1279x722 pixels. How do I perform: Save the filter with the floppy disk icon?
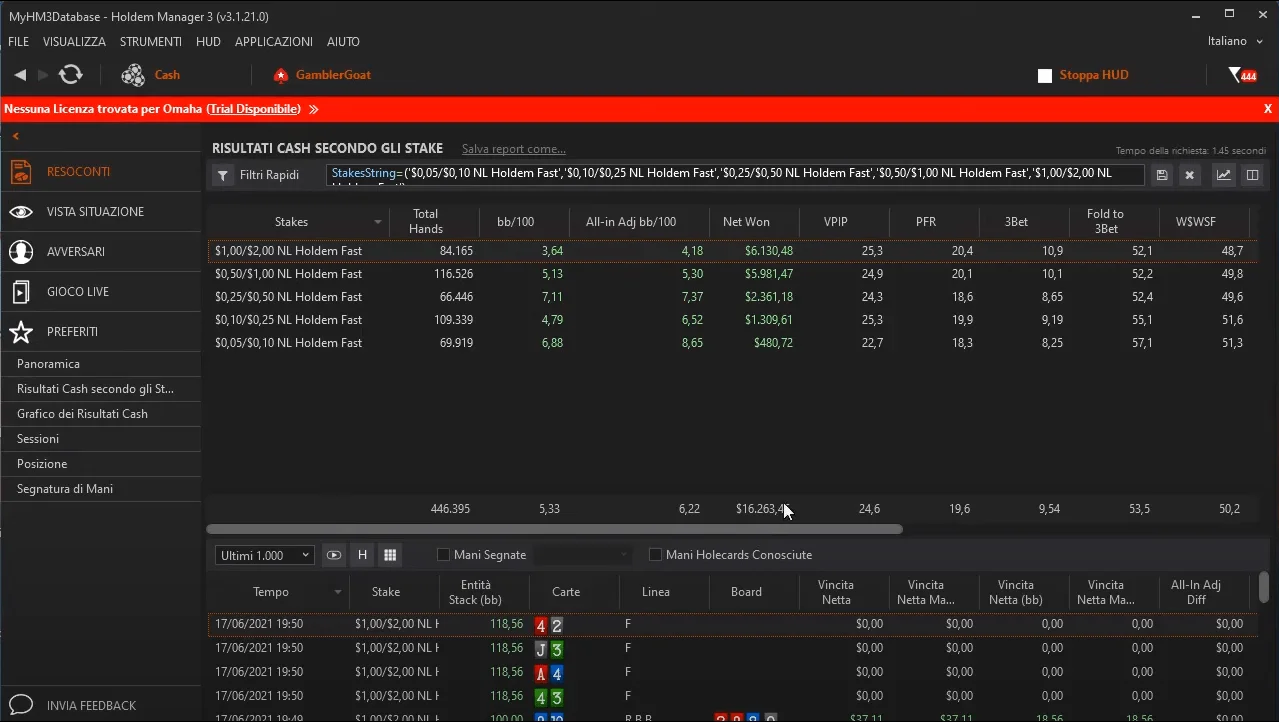(x=1162, y=175)
